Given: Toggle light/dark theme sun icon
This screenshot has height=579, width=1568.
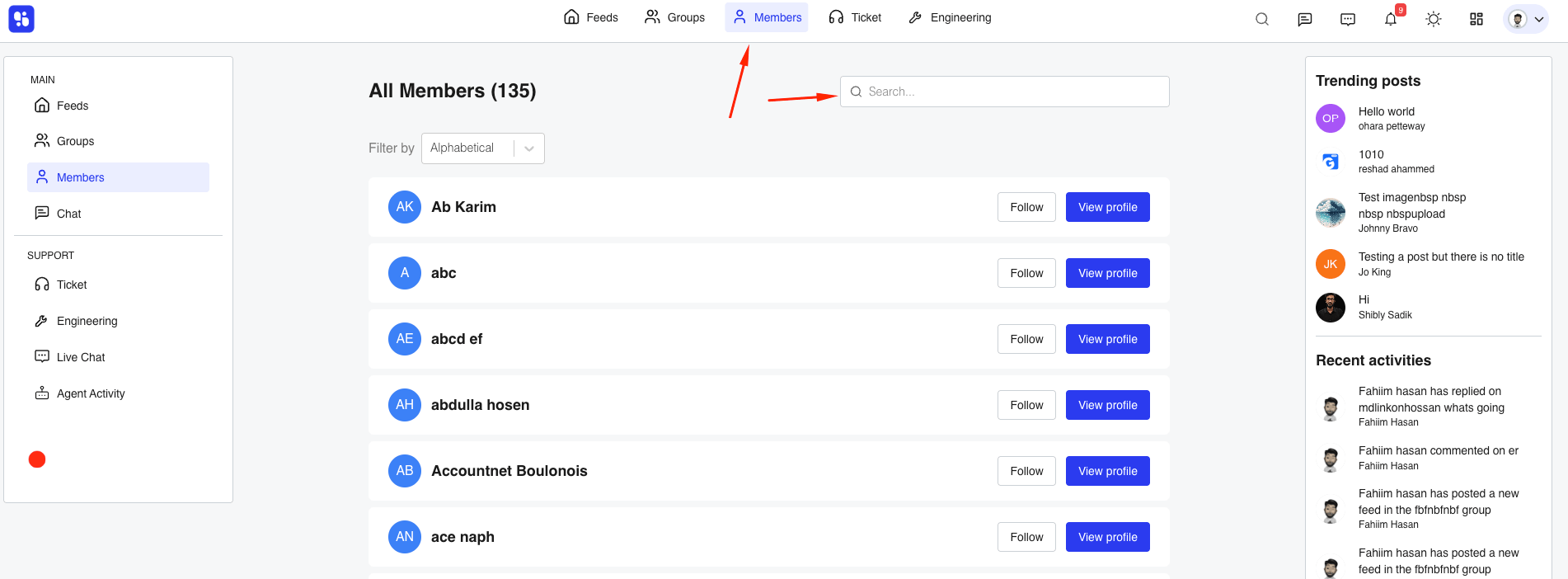Looking at the screenshot, I should 1434,19.
